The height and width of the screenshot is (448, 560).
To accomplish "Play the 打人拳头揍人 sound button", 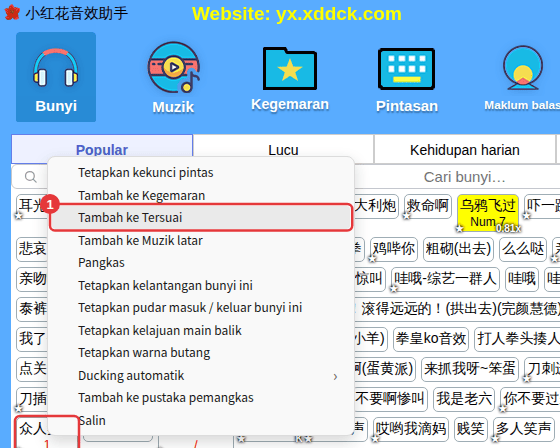I will [518, 338].
